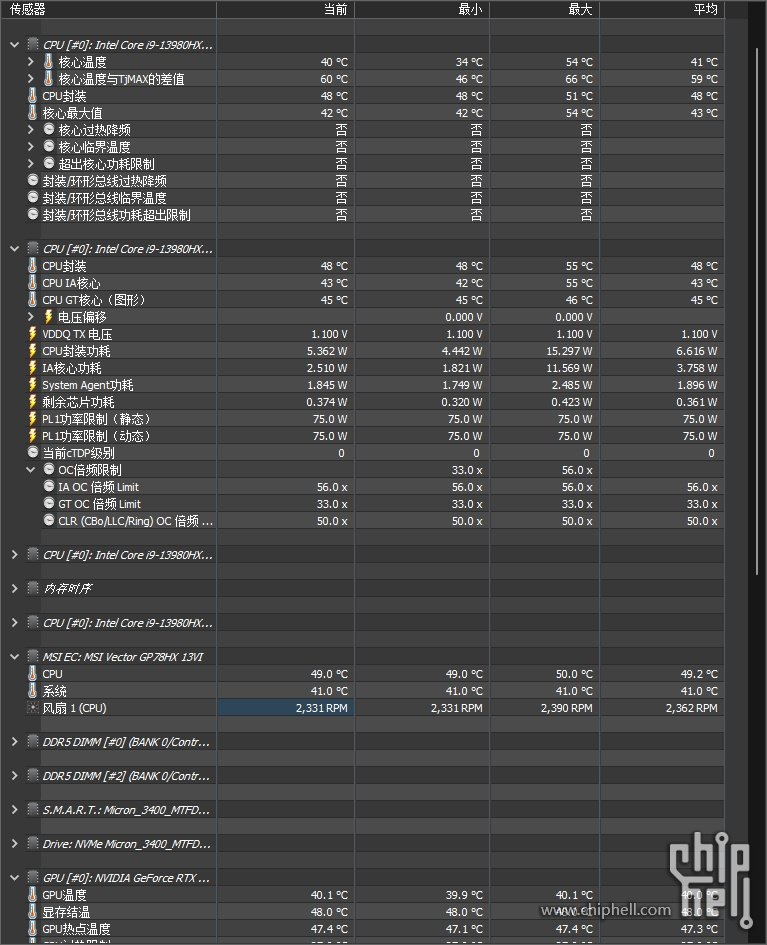Select the 11.569 W IA core max value
Image resolution: width=767 pixels, height=945 pixels.
[569, 368]
